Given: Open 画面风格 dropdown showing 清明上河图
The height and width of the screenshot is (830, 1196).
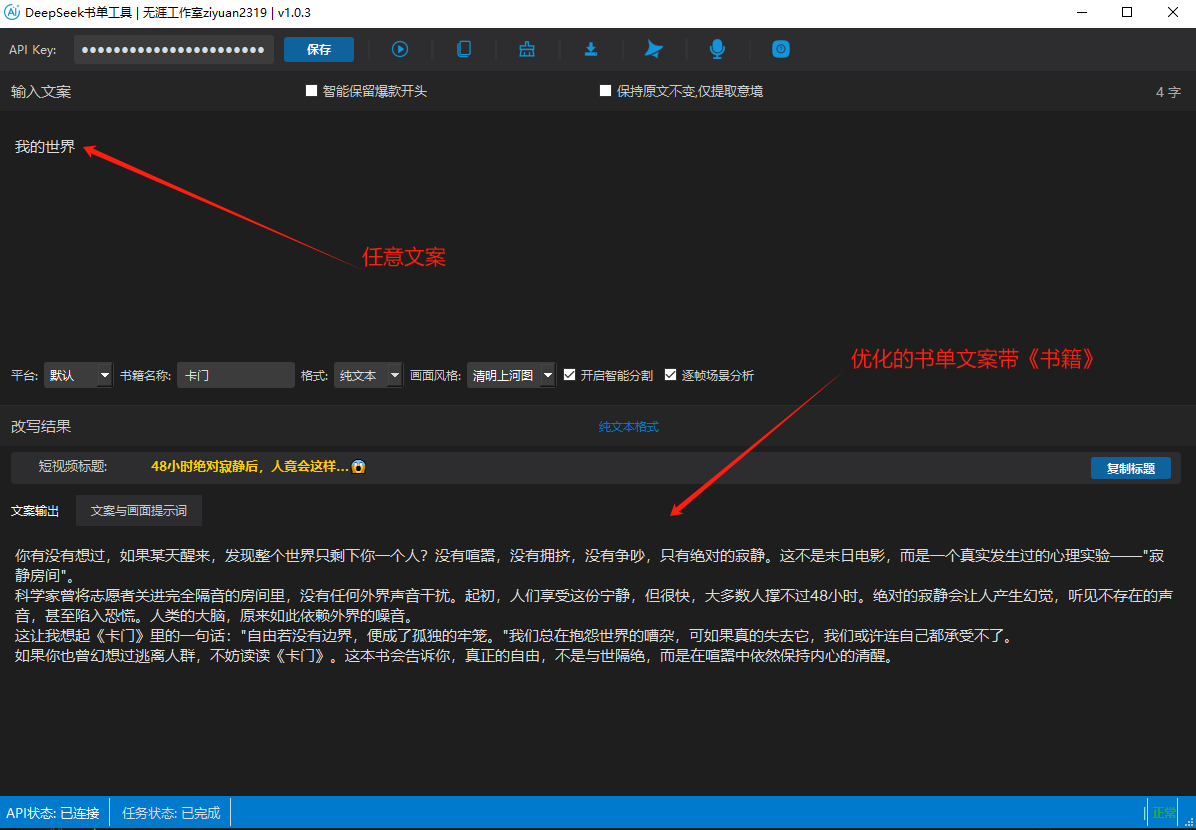Looking at the screenshot, I should click(511, 375).
